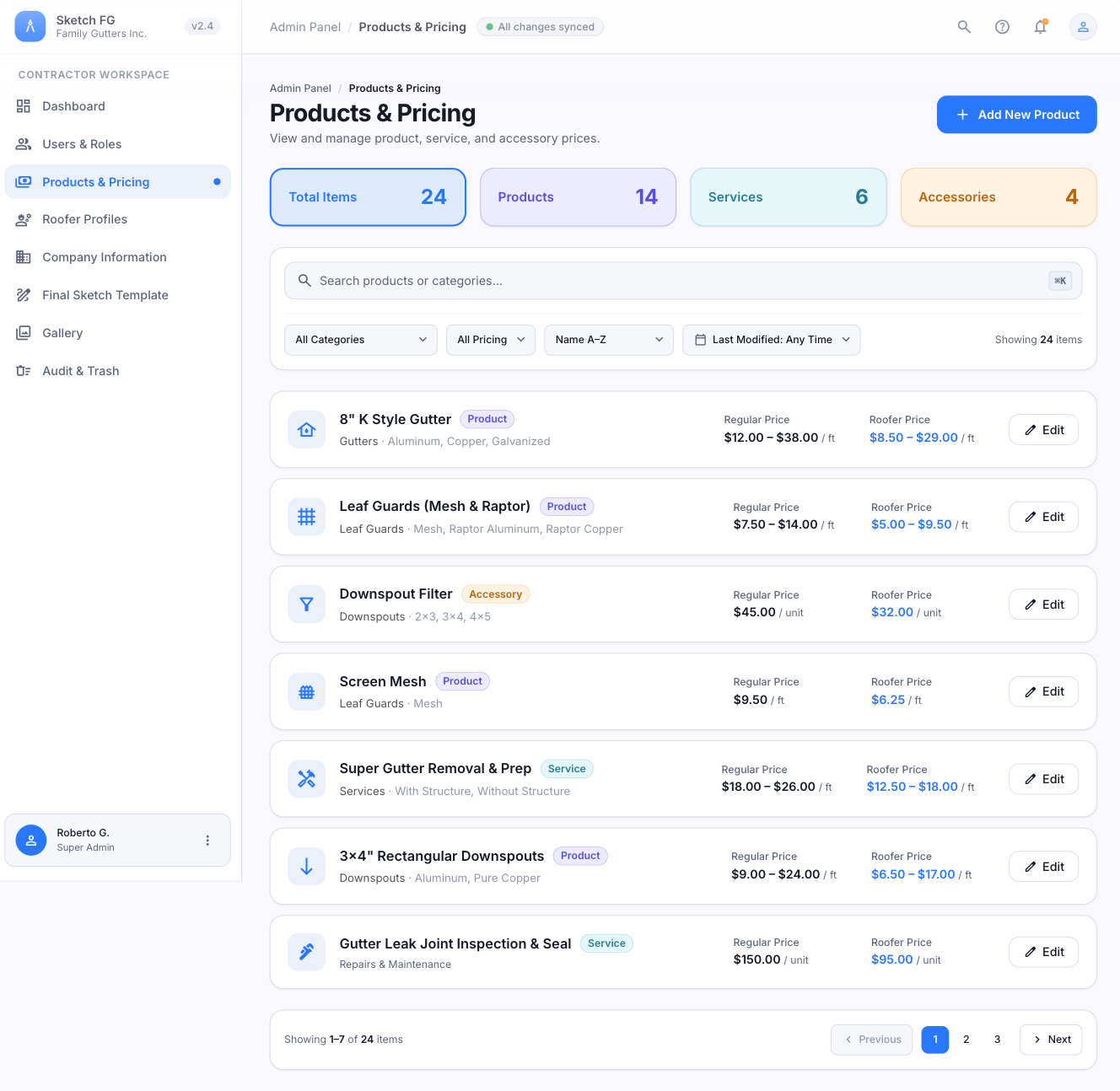Click the Gutter Leak Joint Inspection icon
Screen dimensions: 1120x1091
tap(306, 952)
